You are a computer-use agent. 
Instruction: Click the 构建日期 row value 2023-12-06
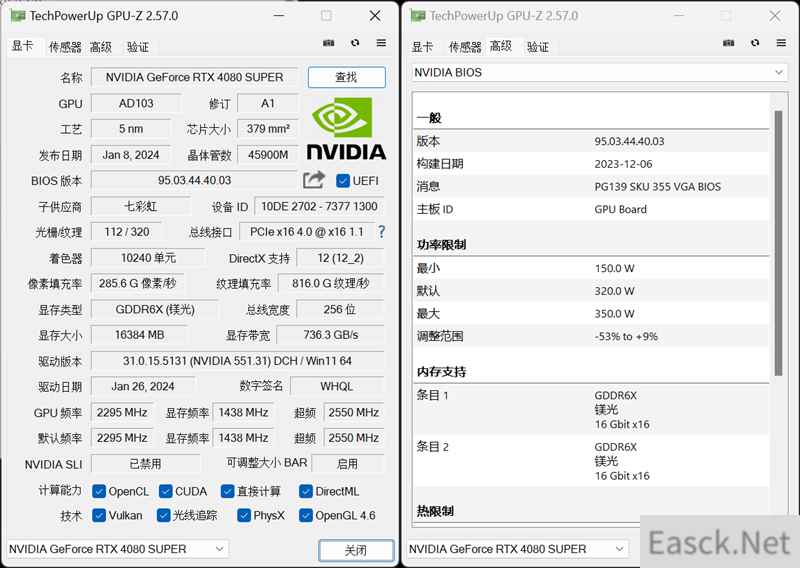click(x=623, y=164)
